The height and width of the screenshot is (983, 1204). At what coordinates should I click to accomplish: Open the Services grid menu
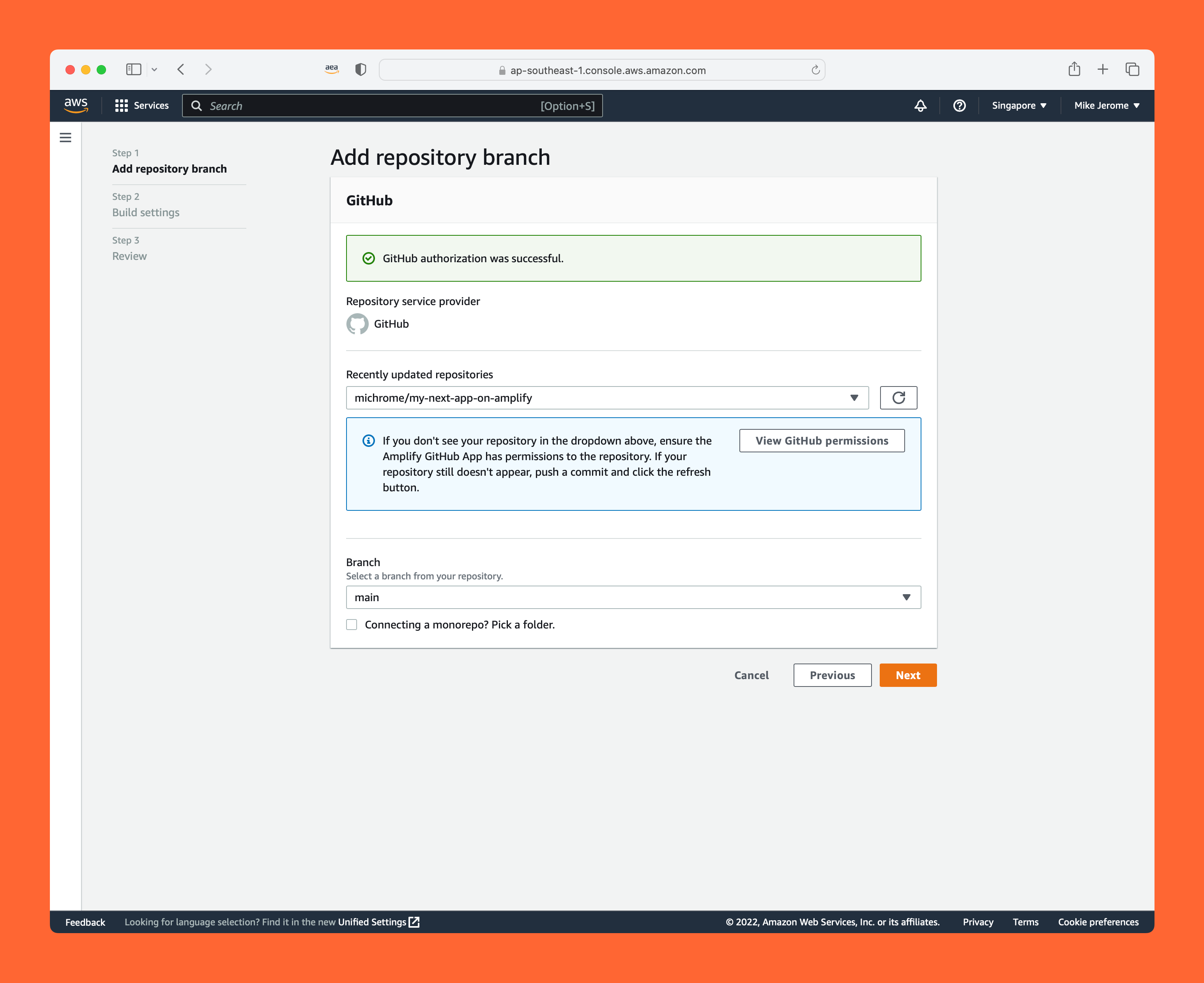tap(141, 105)
